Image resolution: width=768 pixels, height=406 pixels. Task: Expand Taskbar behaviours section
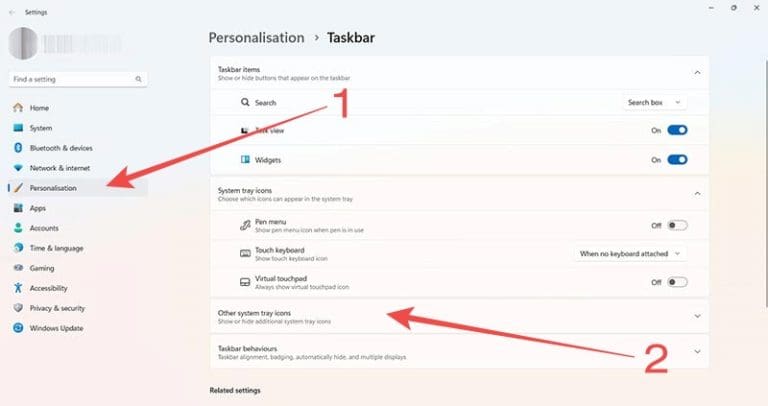point(697,351)
